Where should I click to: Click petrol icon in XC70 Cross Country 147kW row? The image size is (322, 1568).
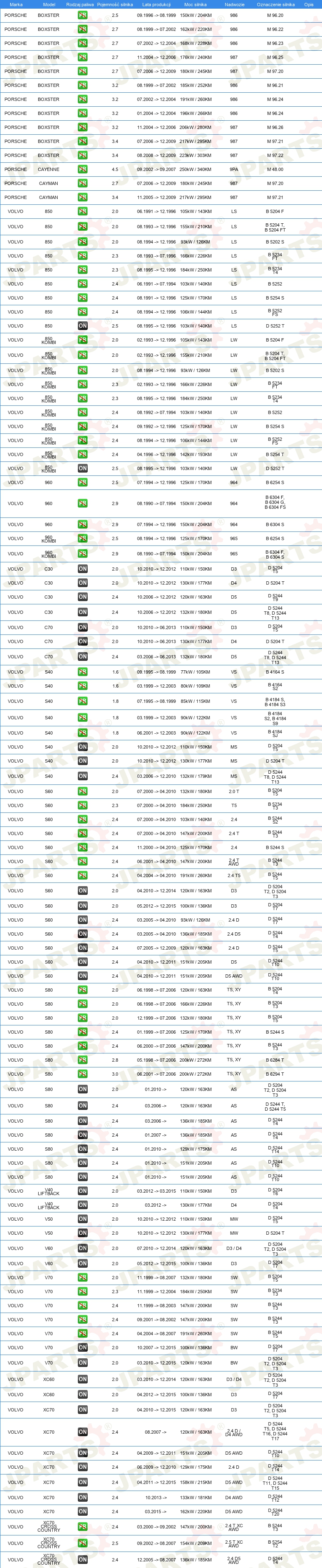pyautogui.click(x=82, y=1527)
